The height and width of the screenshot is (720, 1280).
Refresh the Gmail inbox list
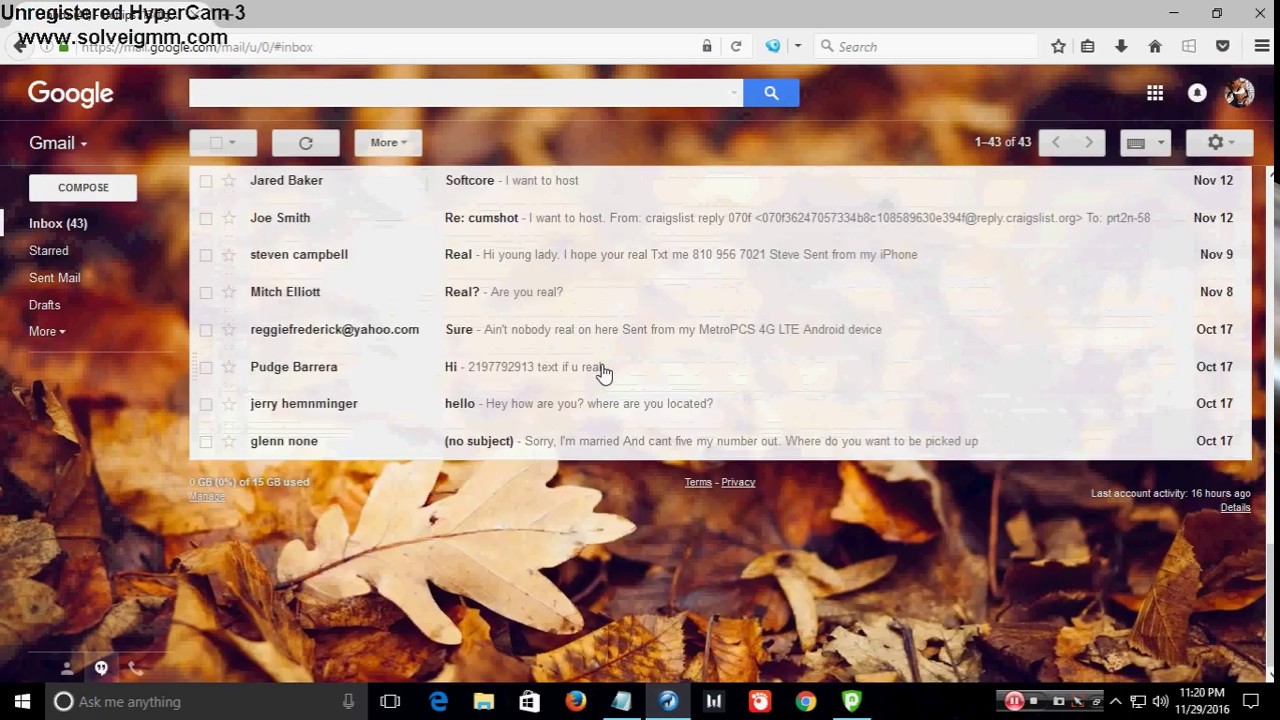tap(306, 143)
